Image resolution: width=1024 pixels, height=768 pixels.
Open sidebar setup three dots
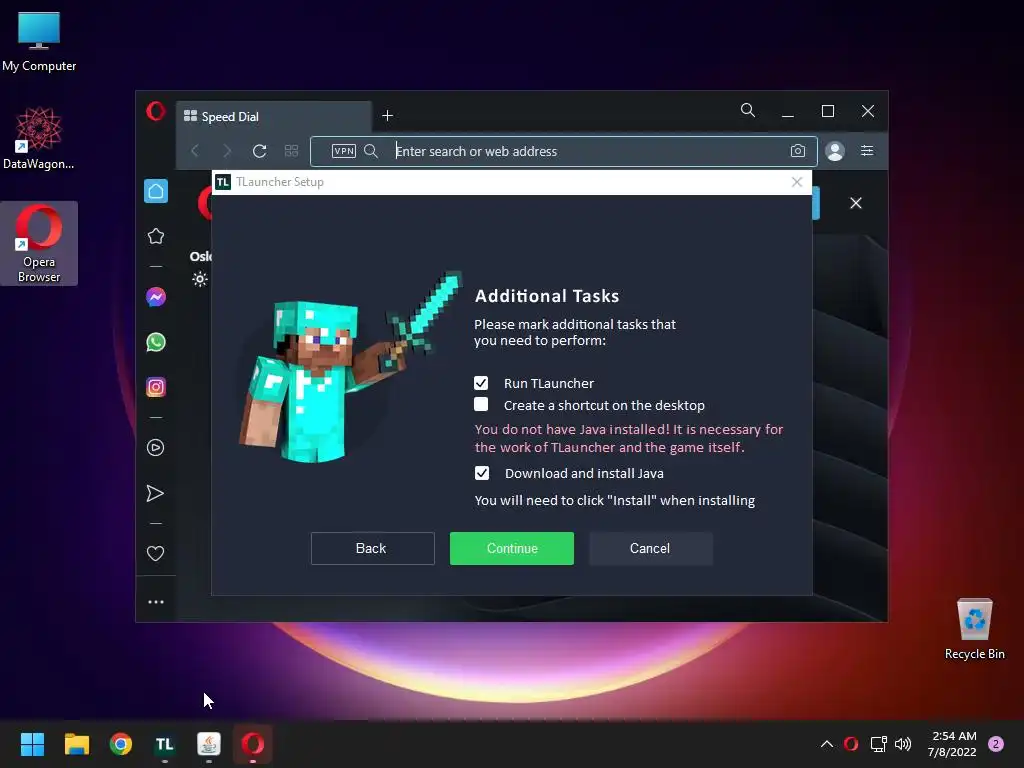click(x=155, y=602)
